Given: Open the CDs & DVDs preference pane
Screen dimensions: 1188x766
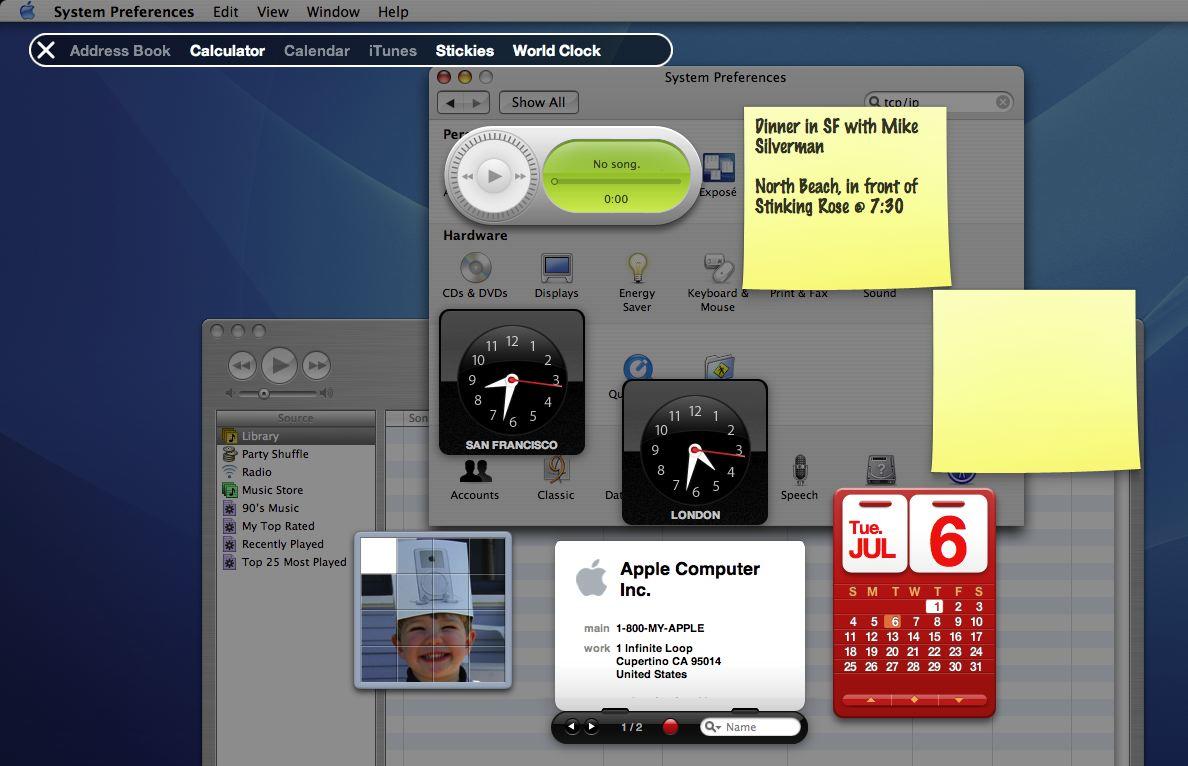Looking at the screenshot, I should [x=475, y=276].
